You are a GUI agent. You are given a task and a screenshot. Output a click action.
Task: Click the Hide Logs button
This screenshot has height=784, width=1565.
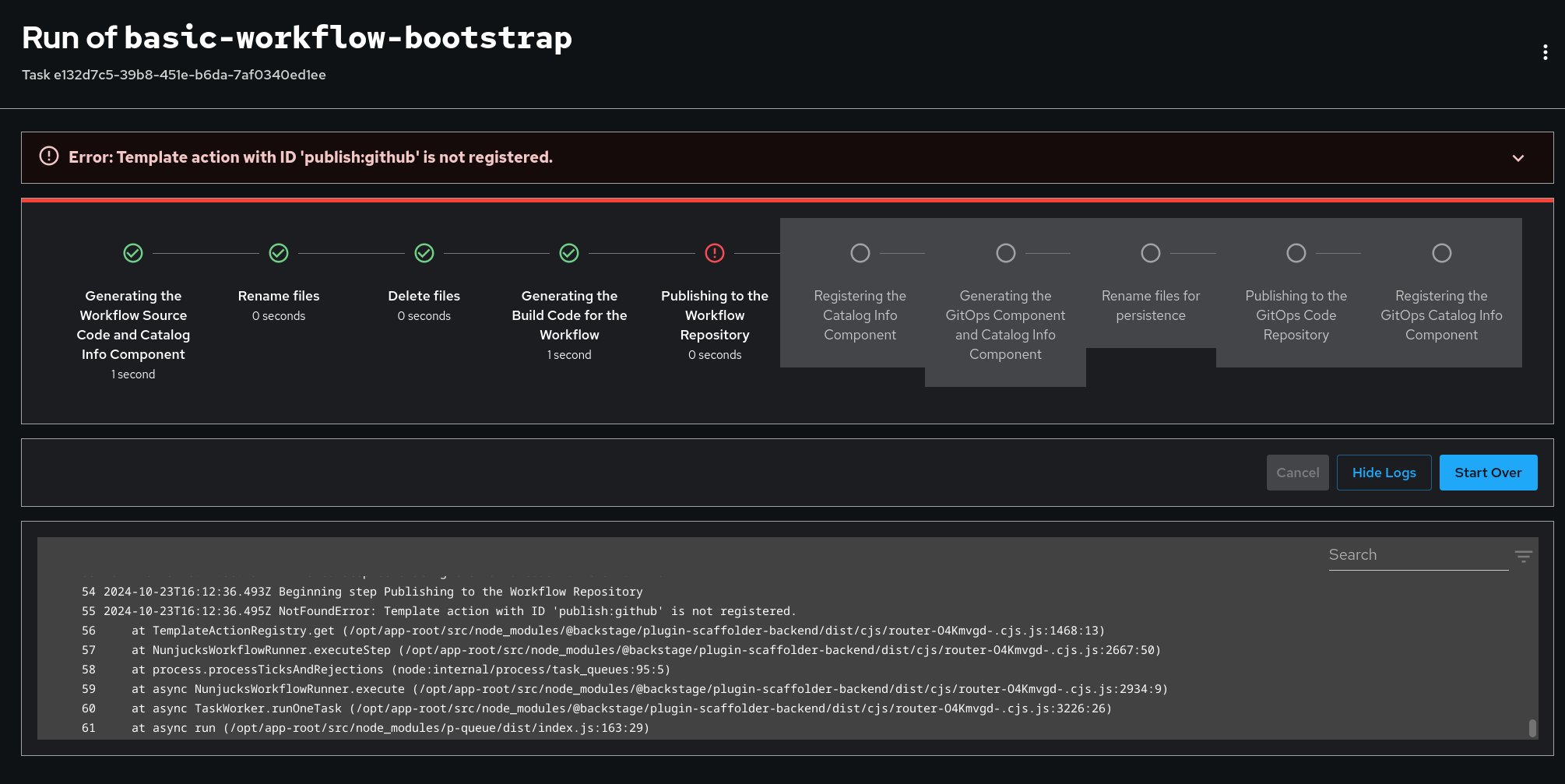coord(1384,473)
